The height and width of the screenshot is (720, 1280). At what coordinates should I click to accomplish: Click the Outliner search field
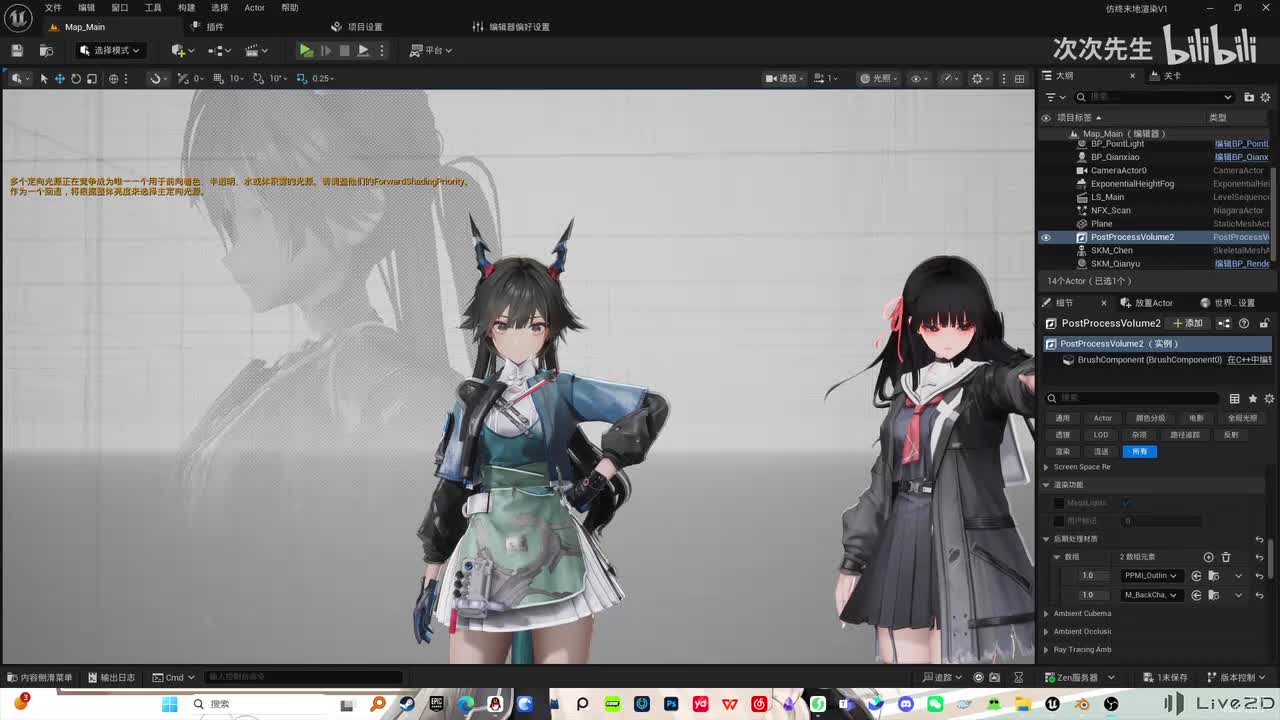(1155, 97)
